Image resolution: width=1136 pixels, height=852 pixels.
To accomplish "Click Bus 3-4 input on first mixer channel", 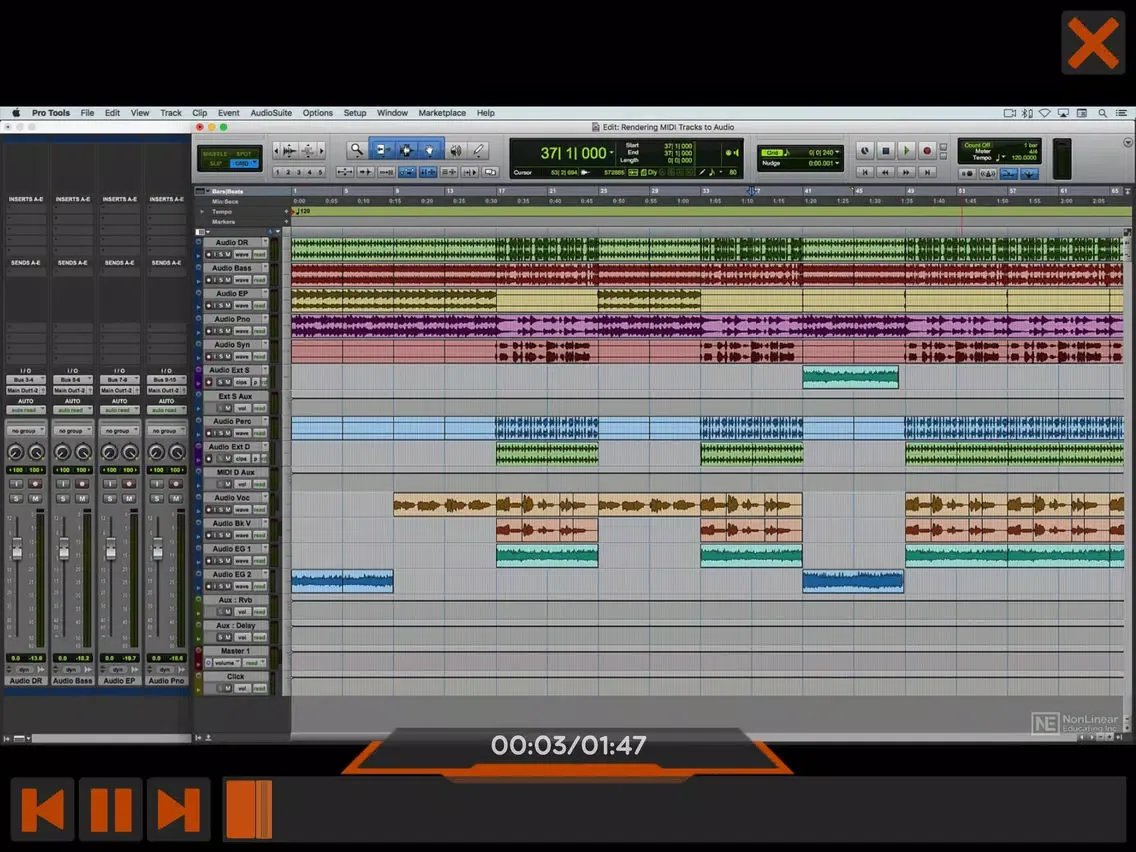I will pyautogui.click(x=25, y=380).
